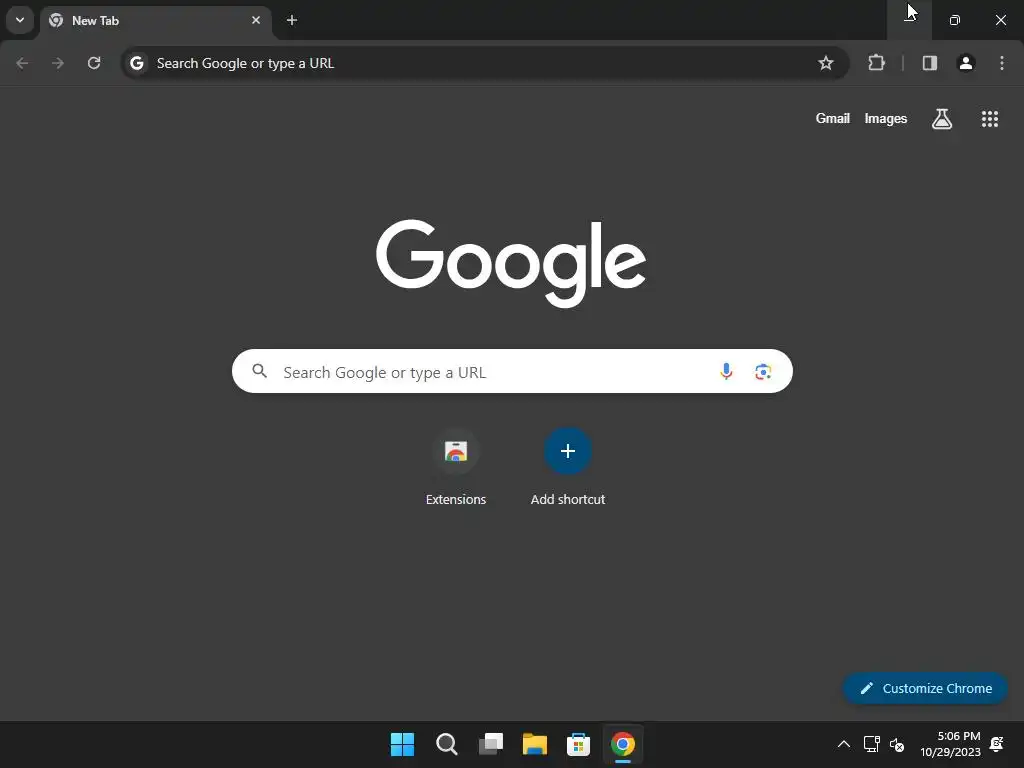Image resolution: width=1024 pixels, height=768 pixels.
Task: Open the Images link
Action: (x=886, y=118)
